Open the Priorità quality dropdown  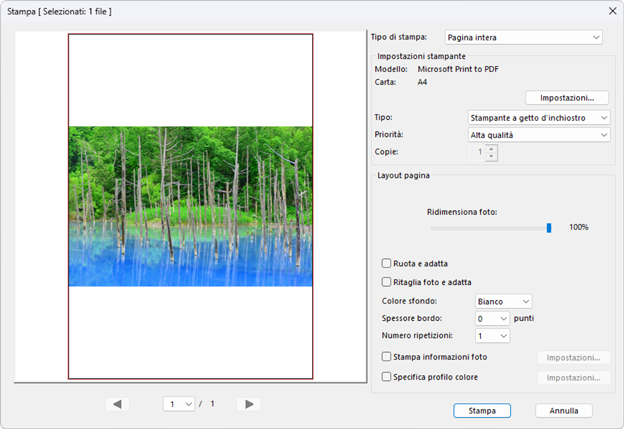[x=539, y=134]
